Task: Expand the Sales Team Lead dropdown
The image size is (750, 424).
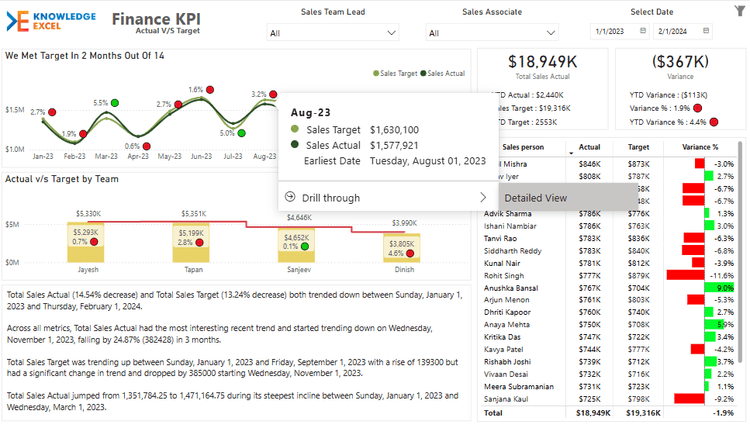Action: tap(392, 33)
